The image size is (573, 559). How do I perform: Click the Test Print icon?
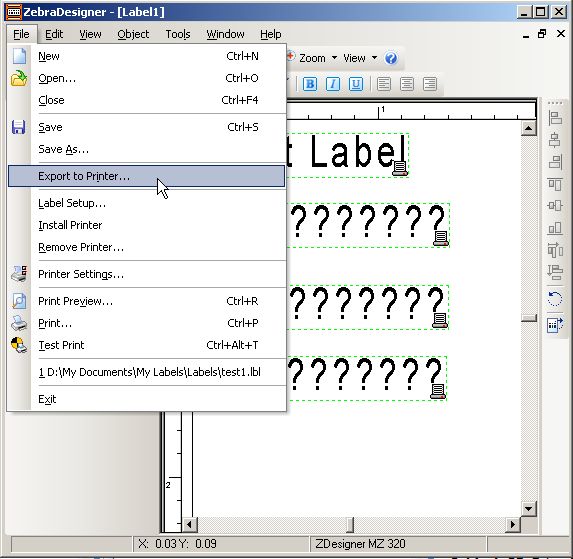coord(19,345)
